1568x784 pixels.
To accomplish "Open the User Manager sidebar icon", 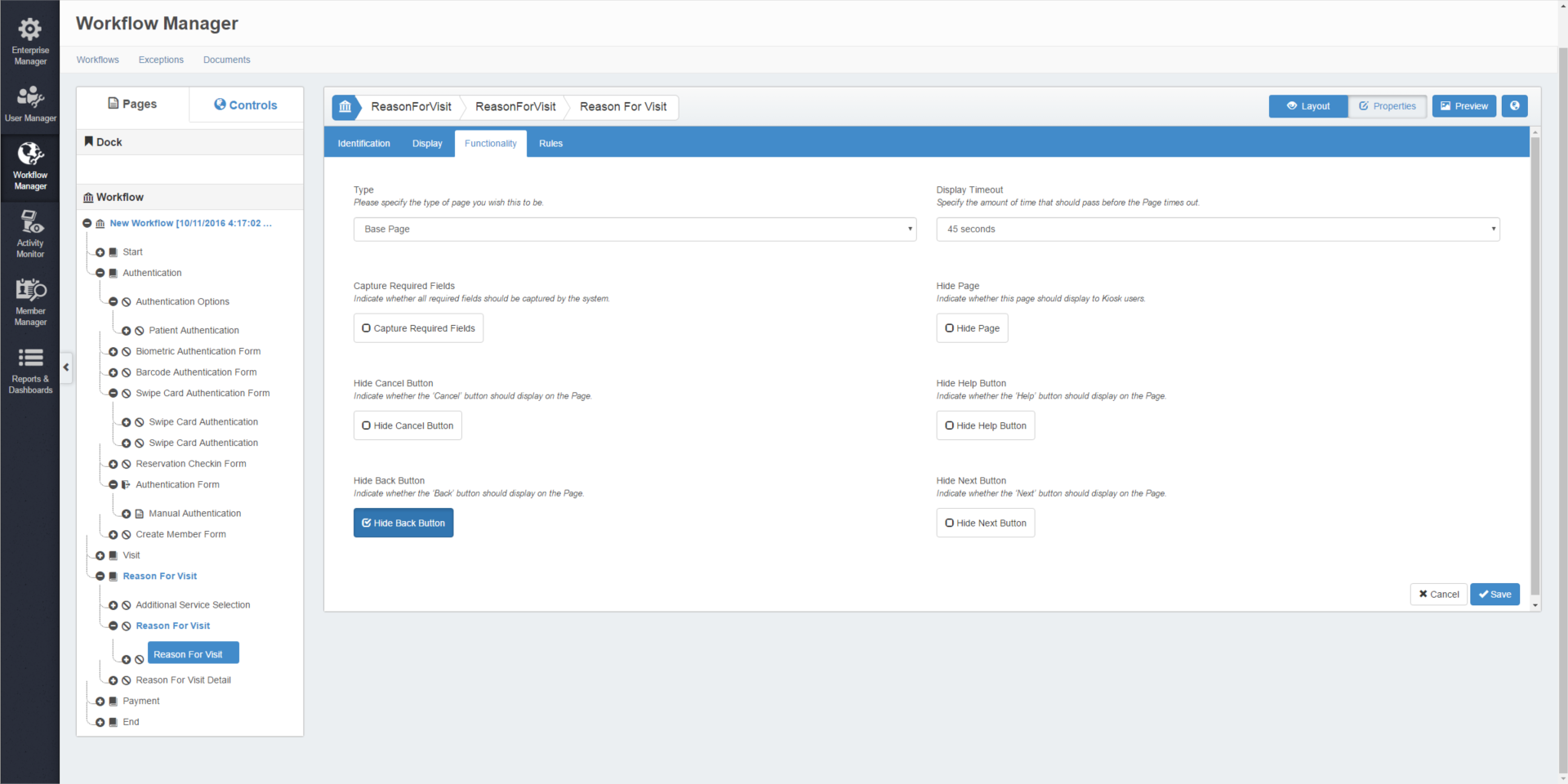I will coord(30,104).
